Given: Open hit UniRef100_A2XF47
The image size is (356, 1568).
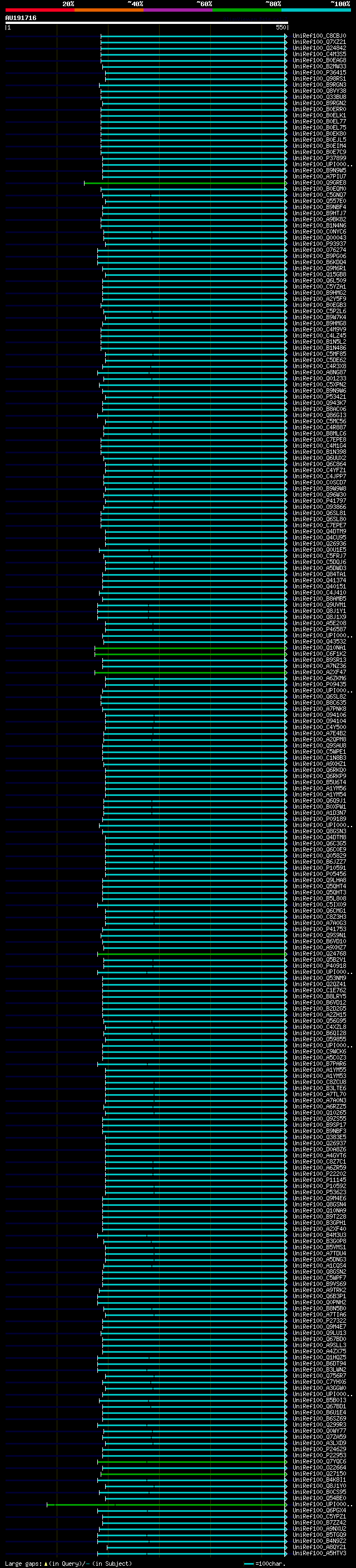Looking at the screenshot, I should coord(319,672).
